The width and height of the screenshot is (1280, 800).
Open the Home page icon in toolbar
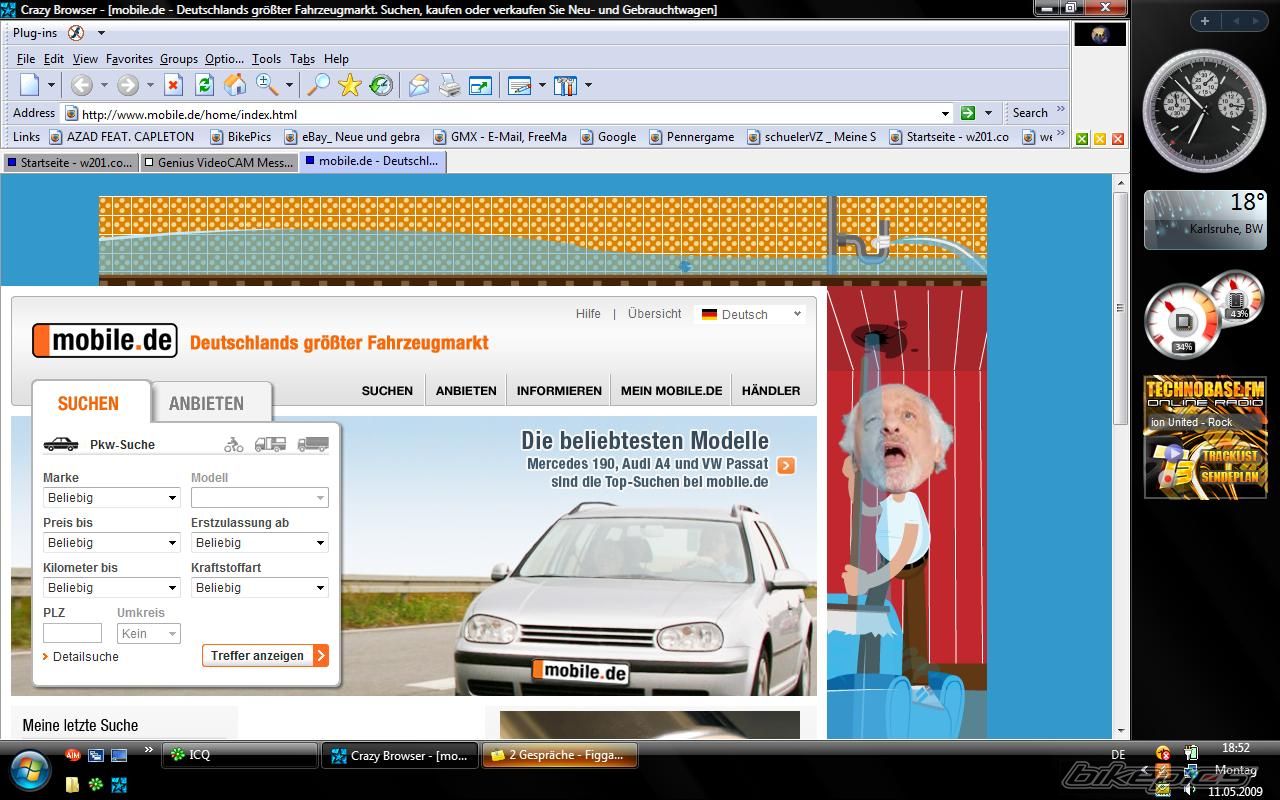coord(235,85)
